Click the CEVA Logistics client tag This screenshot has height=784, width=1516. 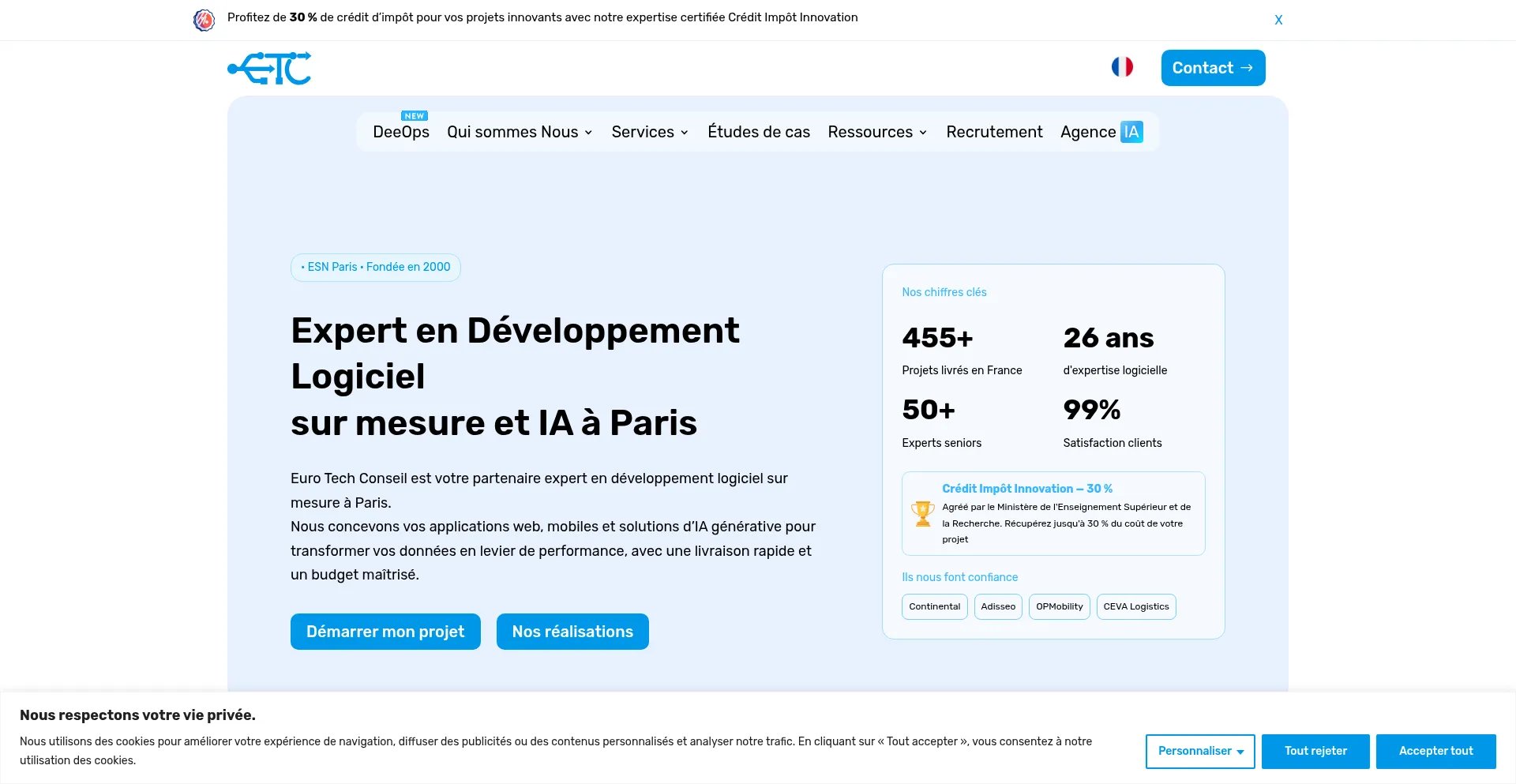(1136, 606)
